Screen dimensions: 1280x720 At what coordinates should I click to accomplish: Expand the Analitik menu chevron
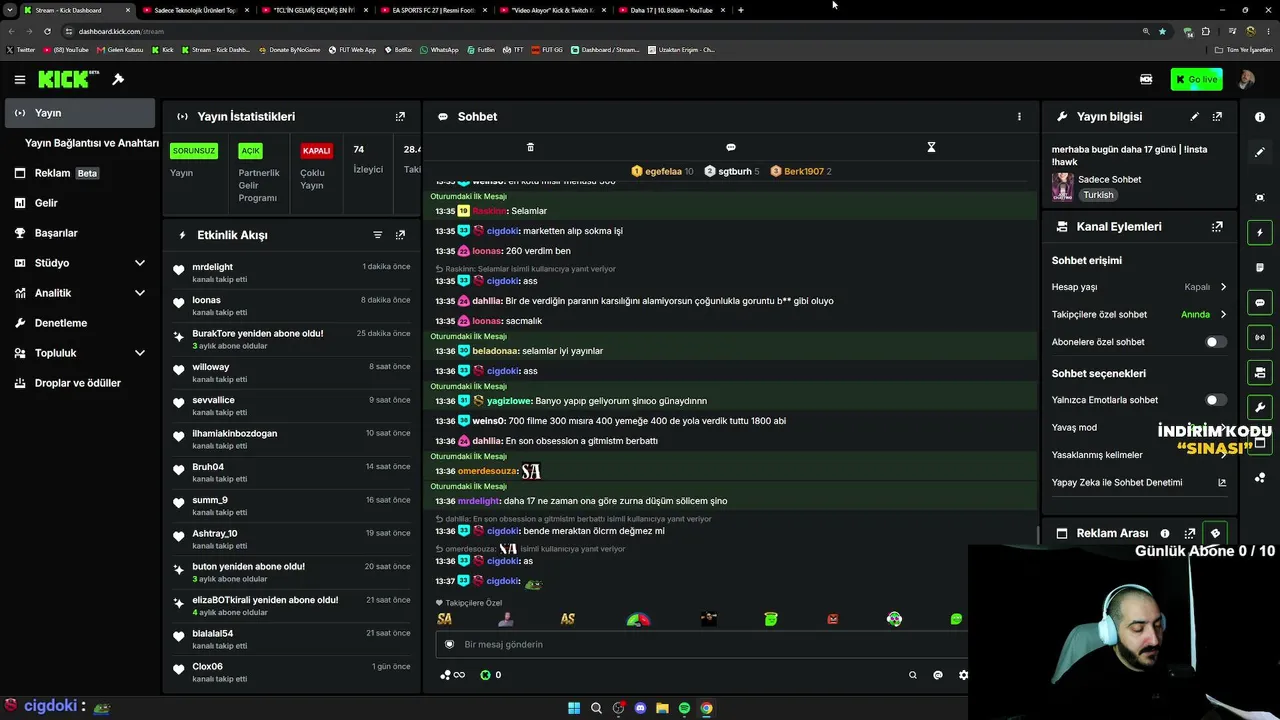coord(139,293)
